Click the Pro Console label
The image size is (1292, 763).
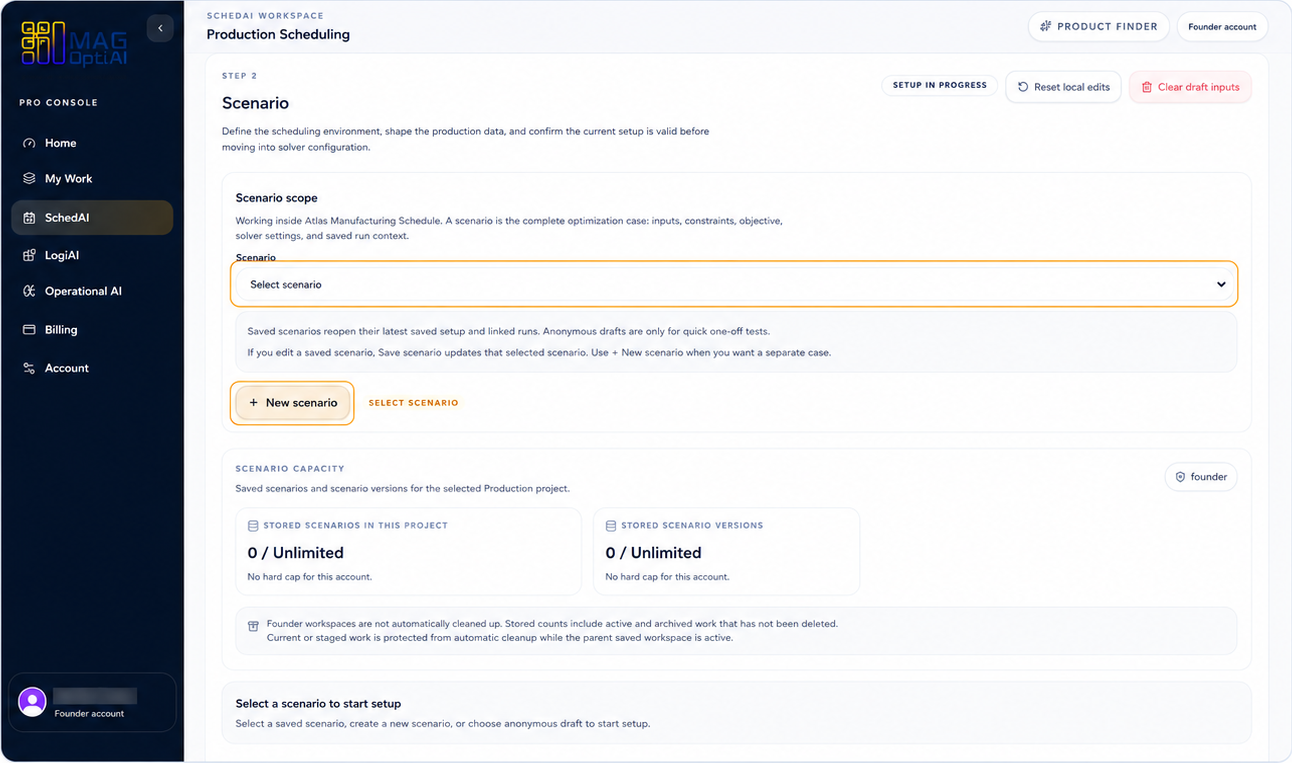[x=58, y=103]
